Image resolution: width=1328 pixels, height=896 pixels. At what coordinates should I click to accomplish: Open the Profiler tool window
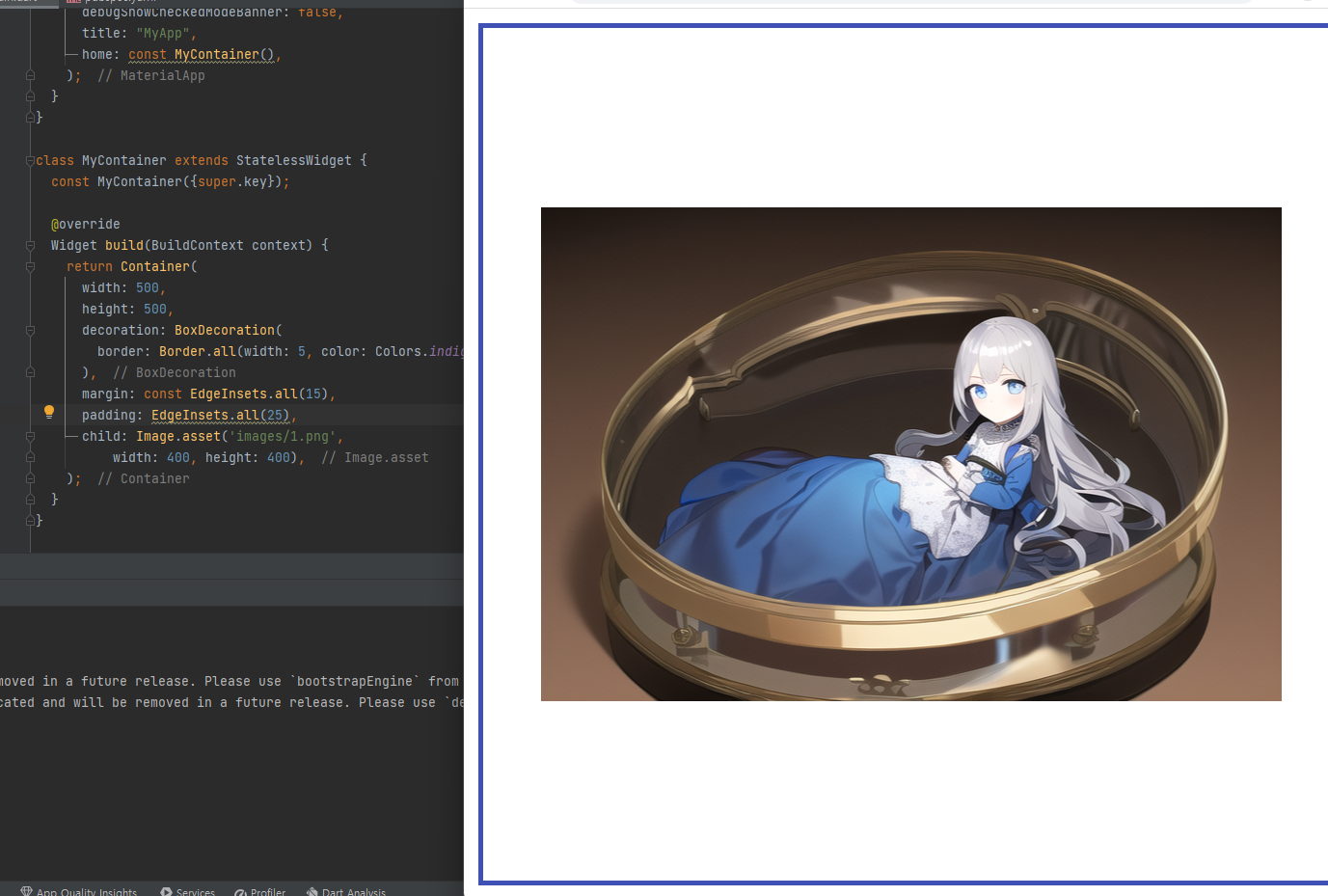260,891
